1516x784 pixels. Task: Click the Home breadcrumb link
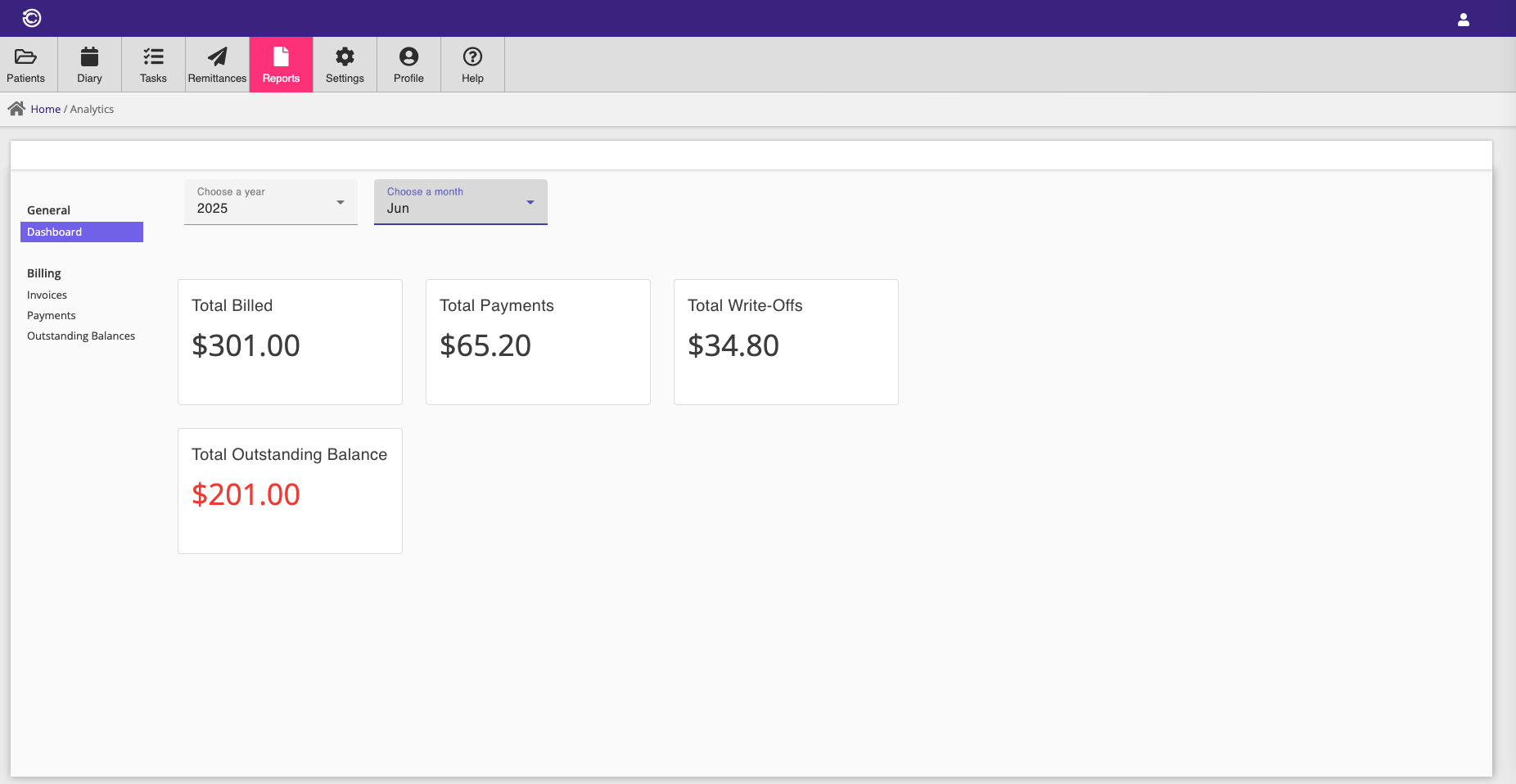tap(46, 110)
